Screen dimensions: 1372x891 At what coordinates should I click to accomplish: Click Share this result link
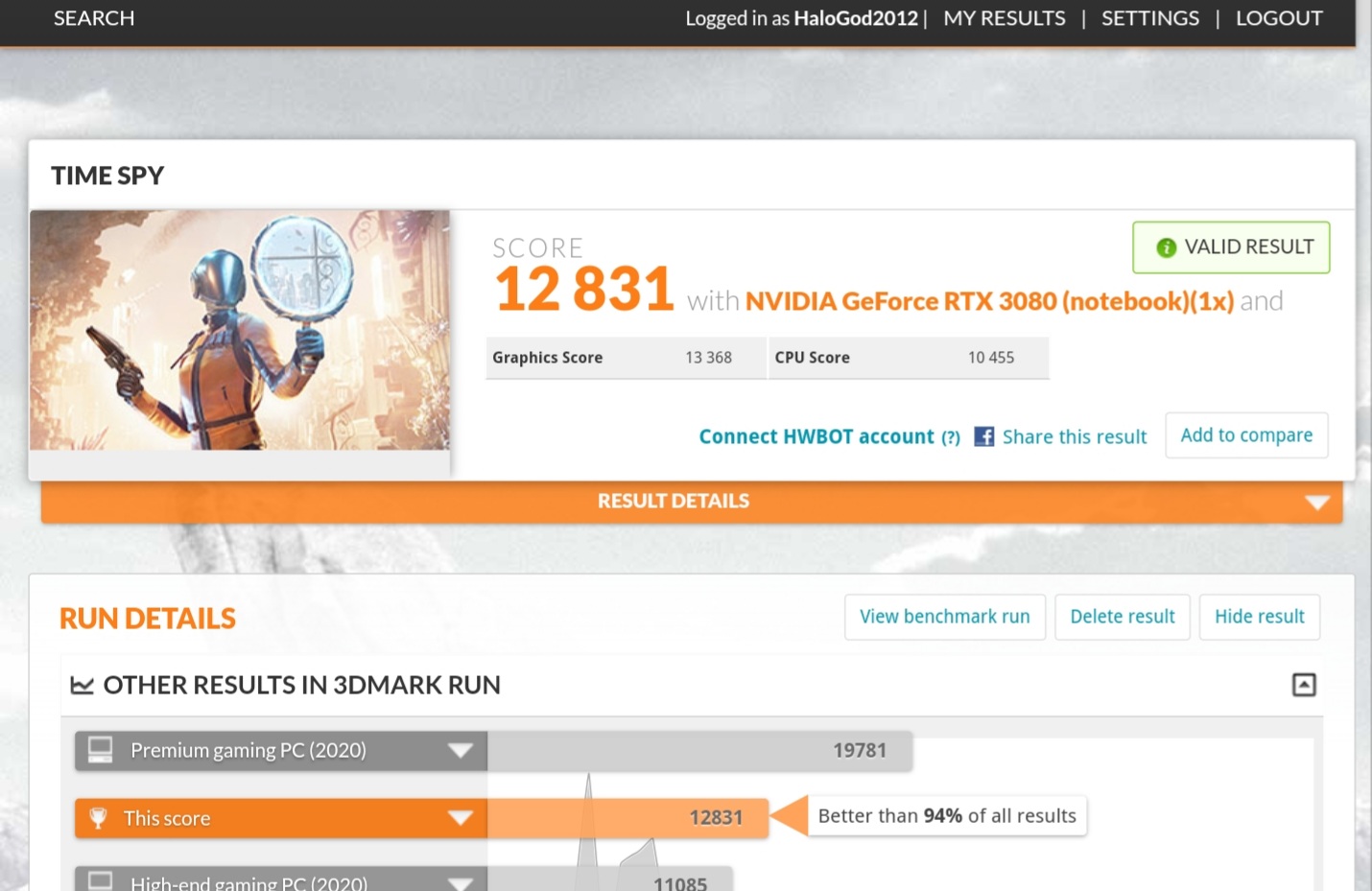[x=1075, y=437]
